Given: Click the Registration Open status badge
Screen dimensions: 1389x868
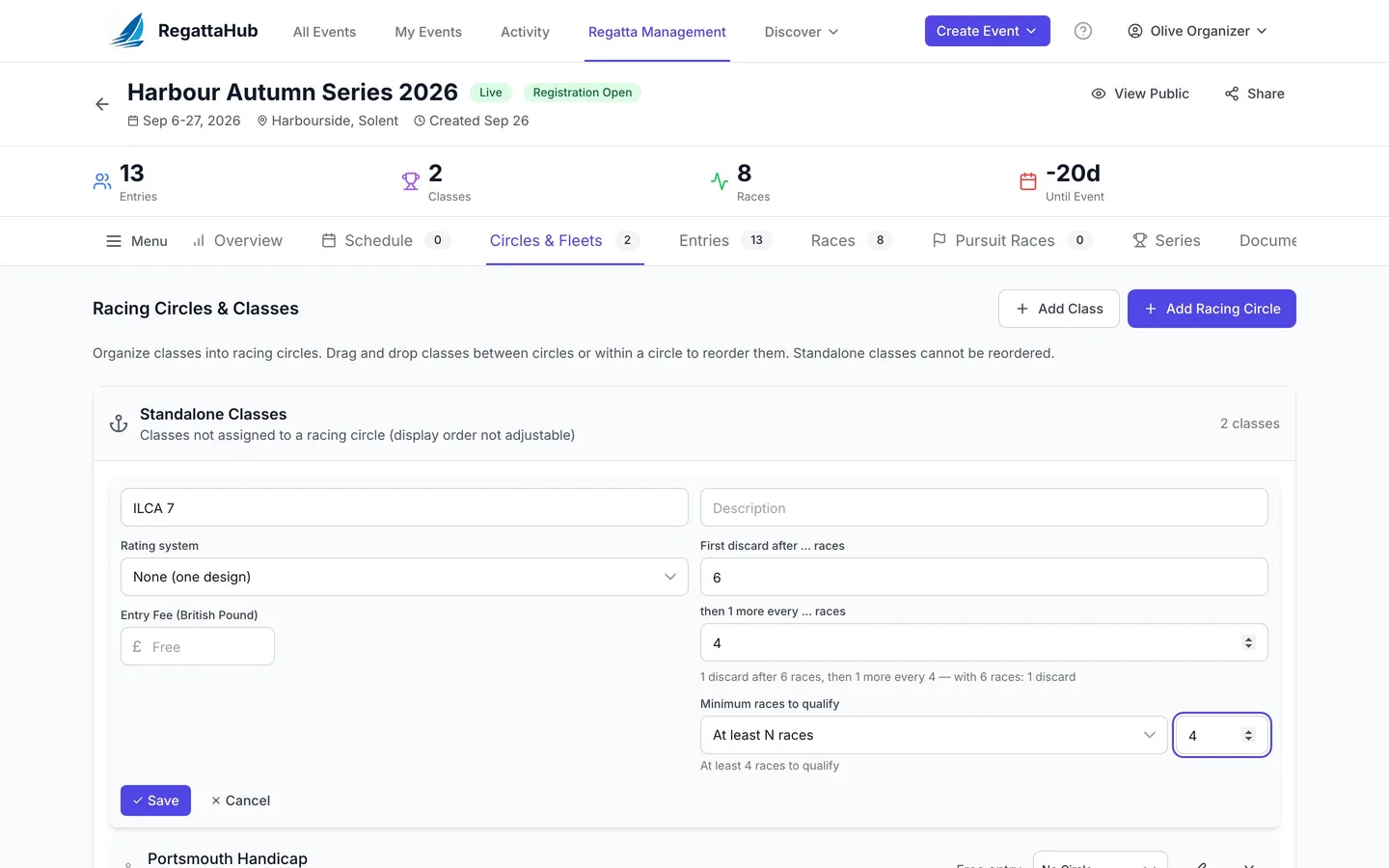Looking at the screenshot, I should [x=583, y=93].
